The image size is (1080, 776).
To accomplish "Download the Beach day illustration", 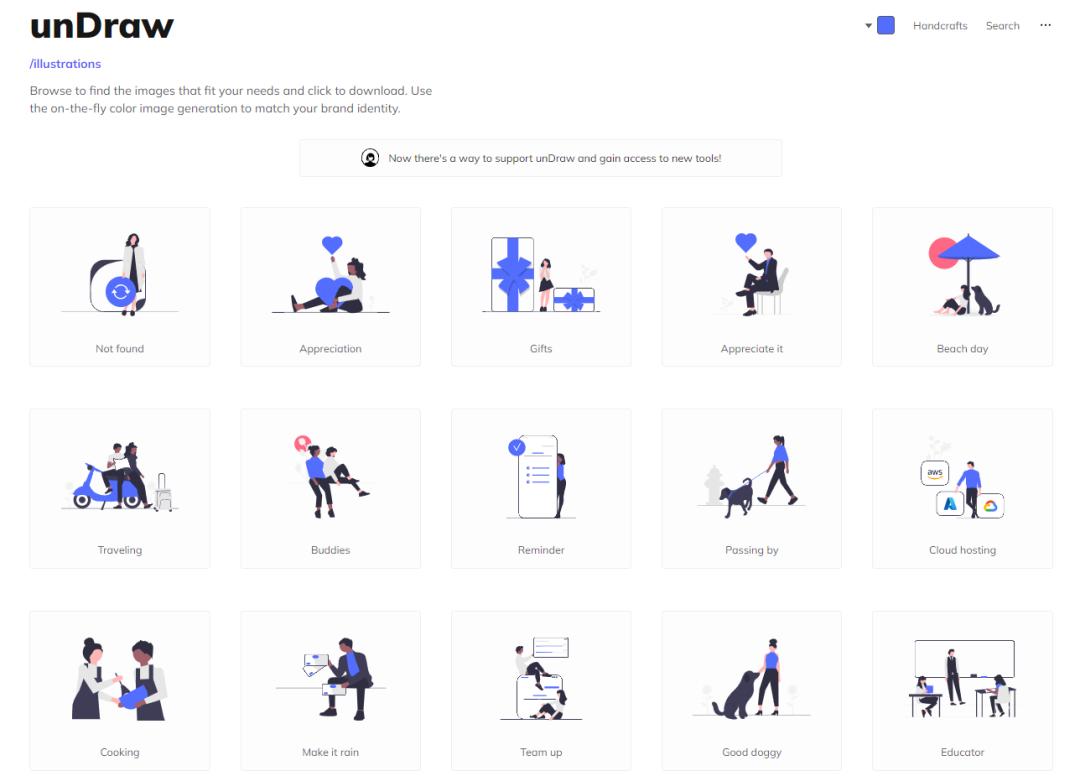I will [x=962, y=287].
